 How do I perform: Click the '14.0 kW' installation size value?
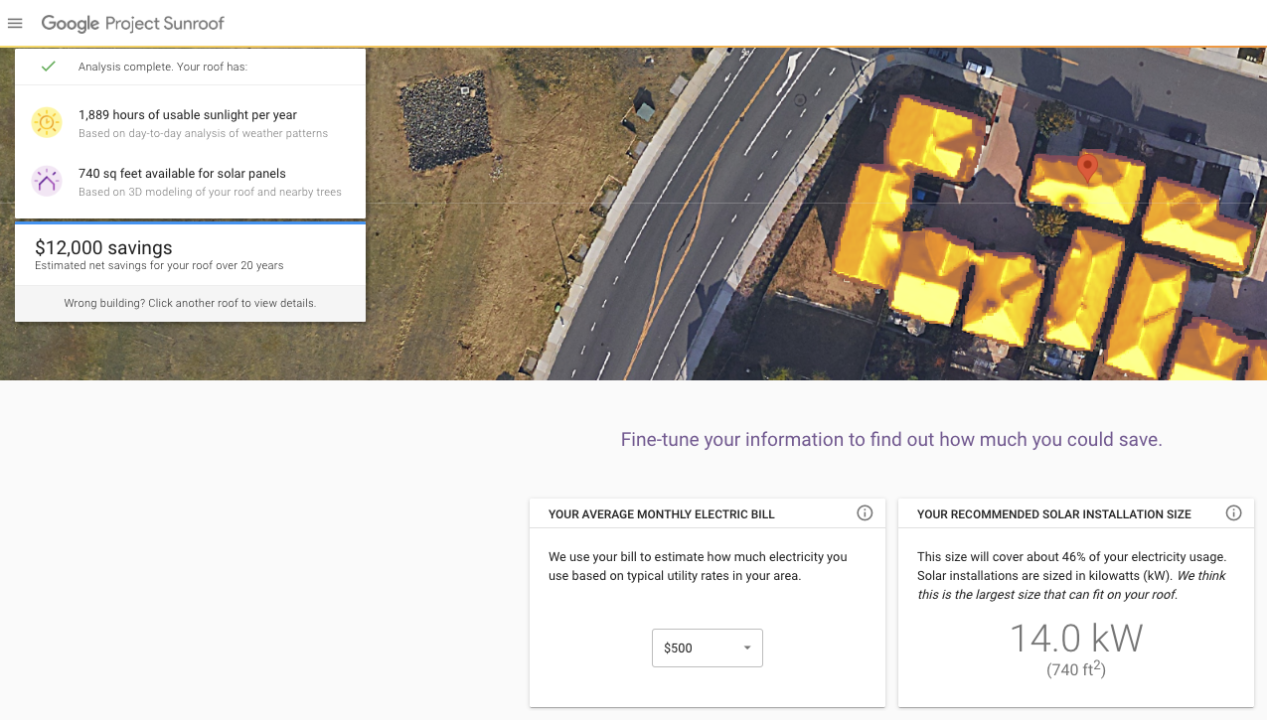(x=1076, y=638)
